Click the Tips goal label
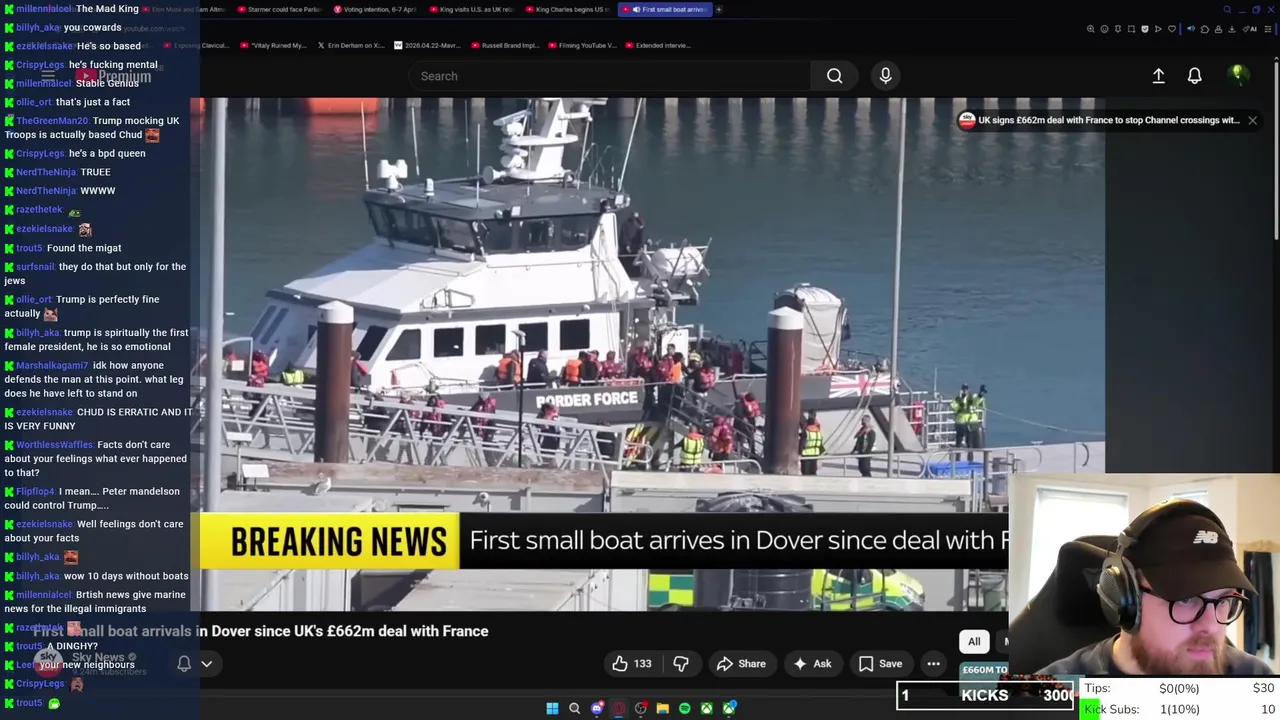 tap(1097, 688)
